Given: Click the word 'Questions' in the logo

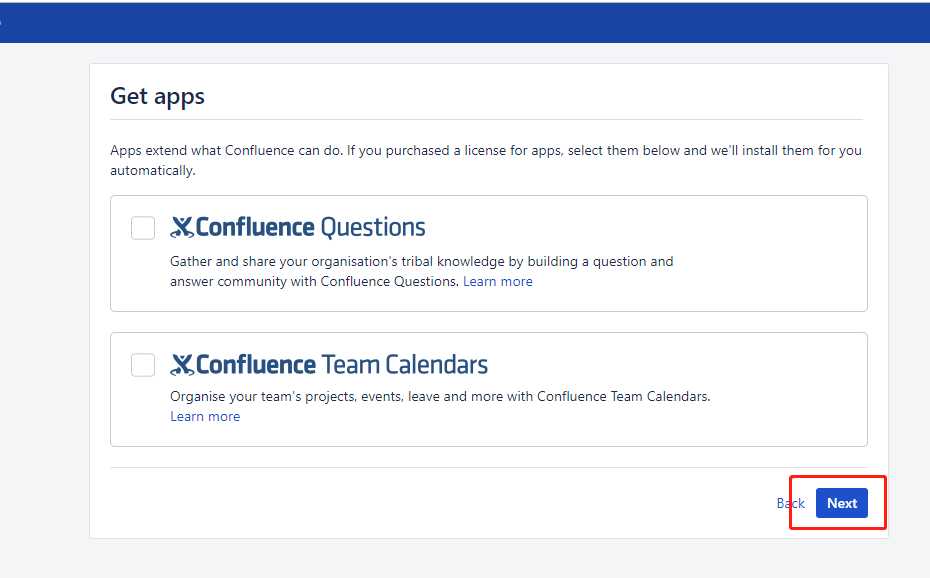Looking at the screenshot, I should 373,228.
